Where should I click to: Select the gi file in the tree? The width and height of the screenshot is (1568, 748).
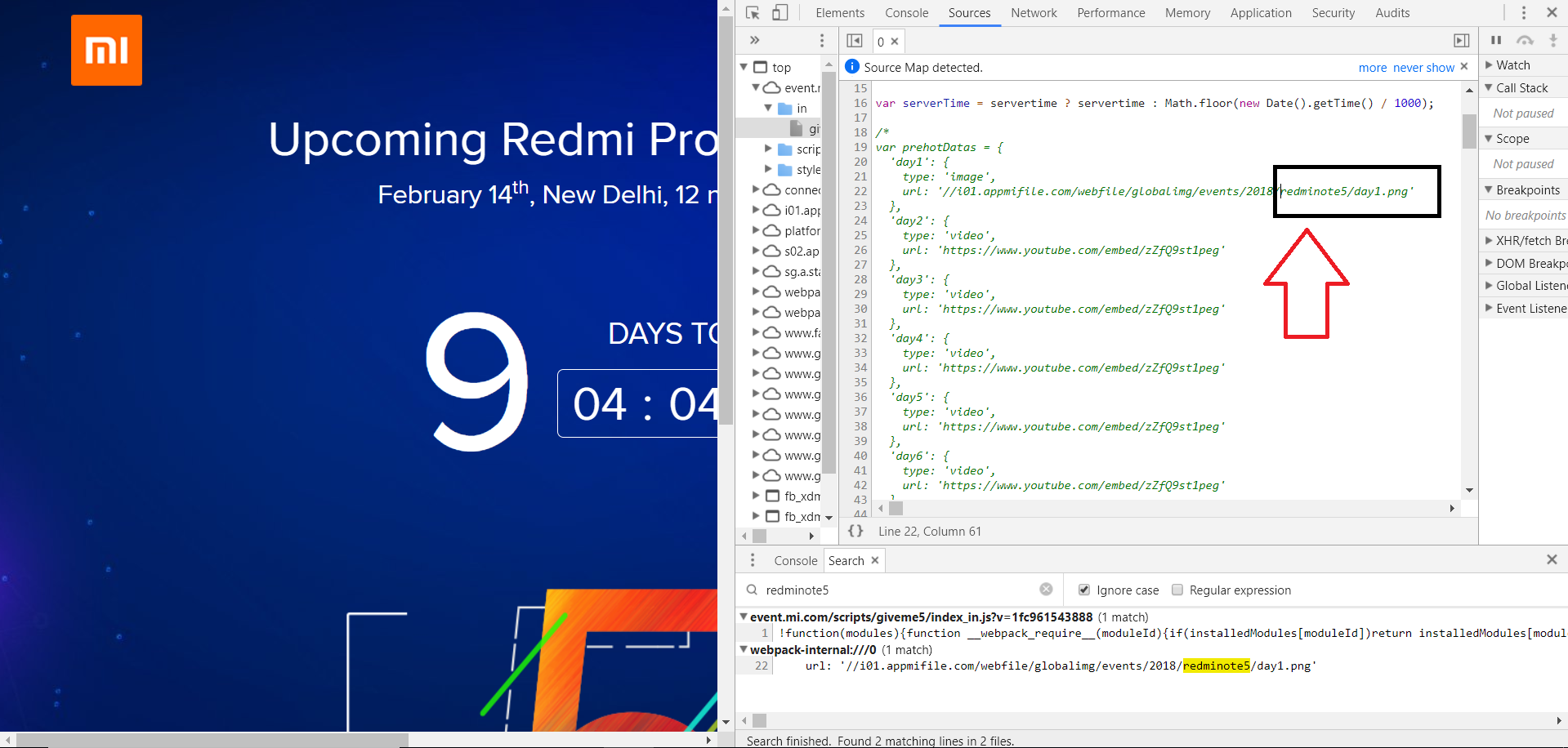click(778, 128)
